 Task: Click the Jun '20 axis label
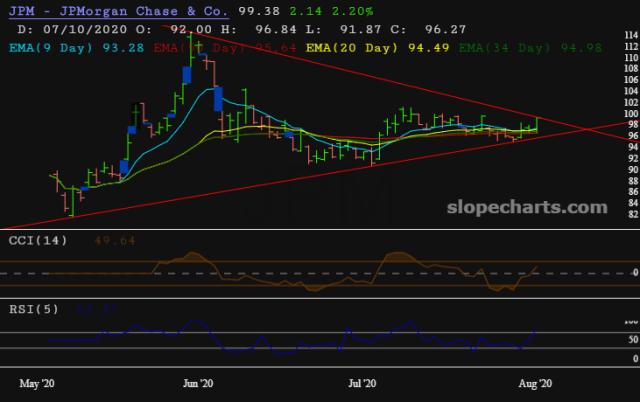[198, 383]
